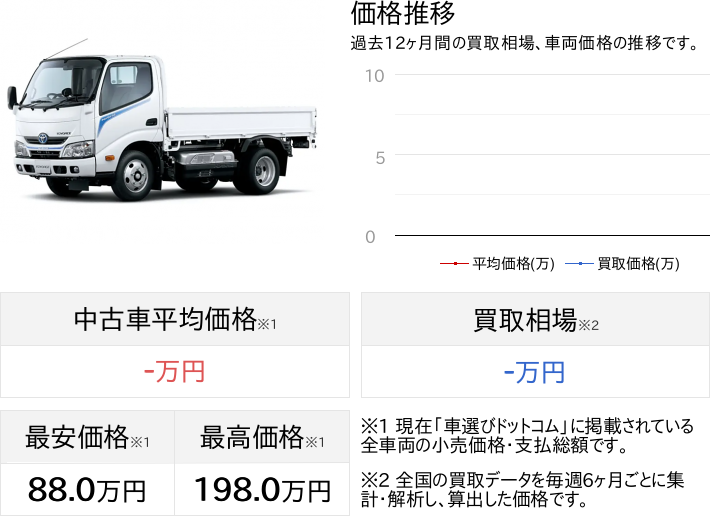Click the 最安価格 header cell
The width and height of the screenshot is (710, 516).
pyautogui.click(x=87, y=437)
